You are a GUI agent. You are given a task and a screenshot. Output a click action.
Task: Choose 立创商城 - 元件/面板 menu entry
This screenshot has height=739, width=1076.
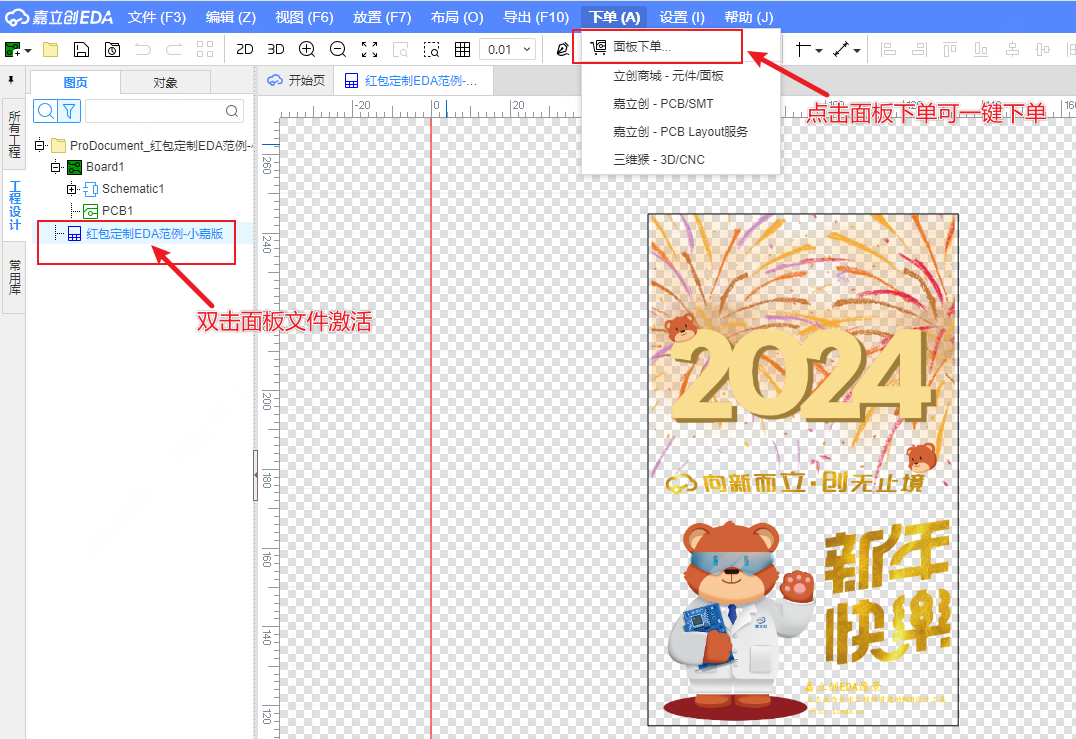coord(681,75)
